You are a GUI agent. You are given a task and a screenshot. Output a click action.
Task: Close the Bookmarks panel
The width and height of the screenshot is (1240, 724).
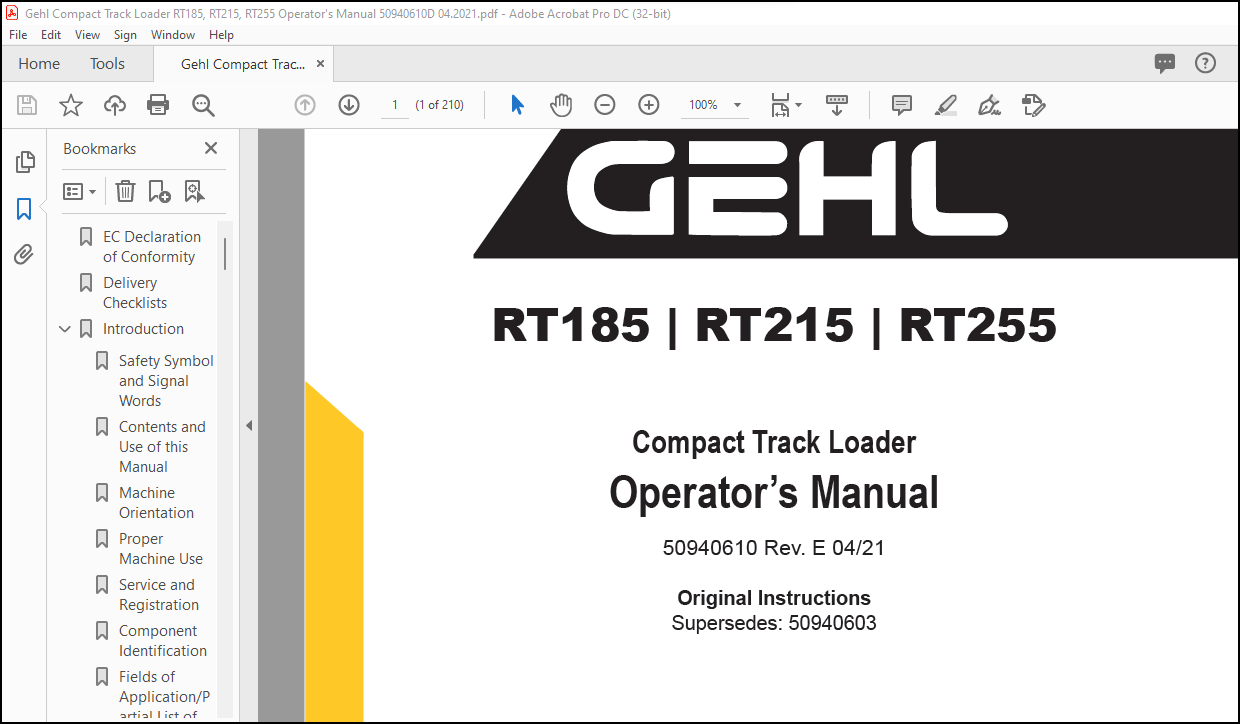coord(211,148)
